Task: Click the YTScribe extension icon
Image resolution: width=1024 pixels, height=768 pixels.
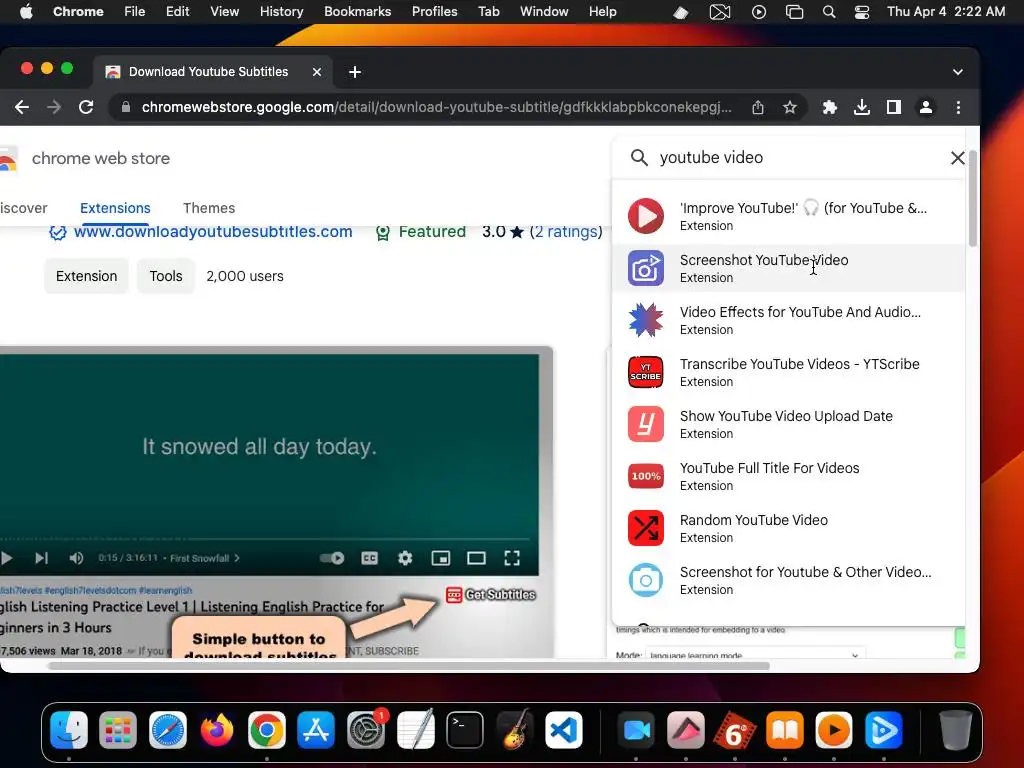Action: (x=646, y=372)
